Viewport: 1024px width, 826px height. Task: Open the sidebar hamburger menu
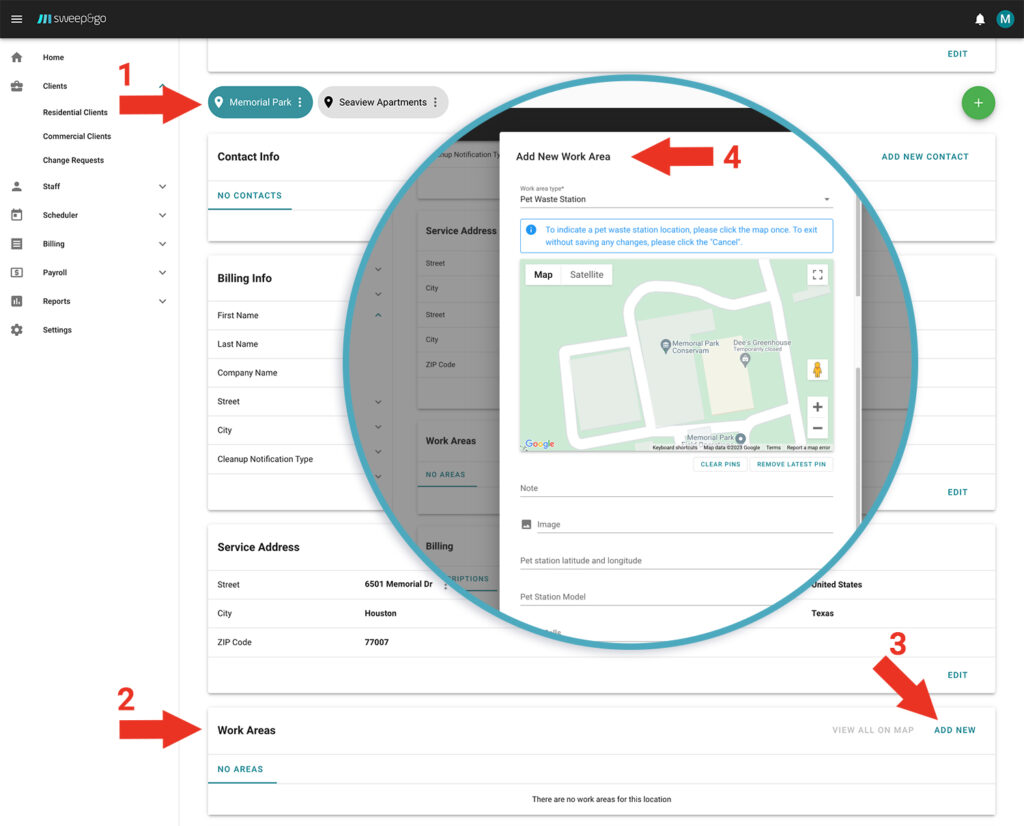(16, 18)
